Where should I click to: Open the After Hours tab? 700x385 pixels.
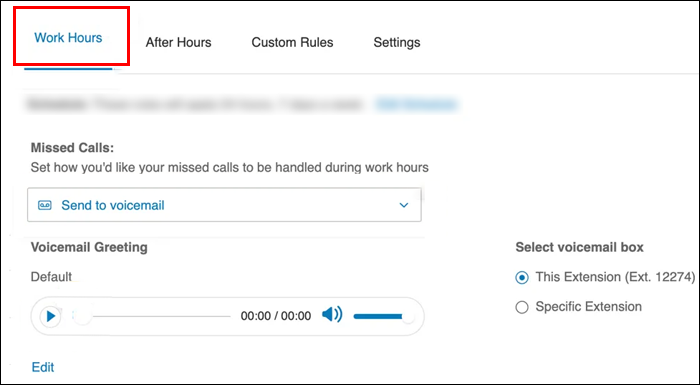click(x=179, y=42)
